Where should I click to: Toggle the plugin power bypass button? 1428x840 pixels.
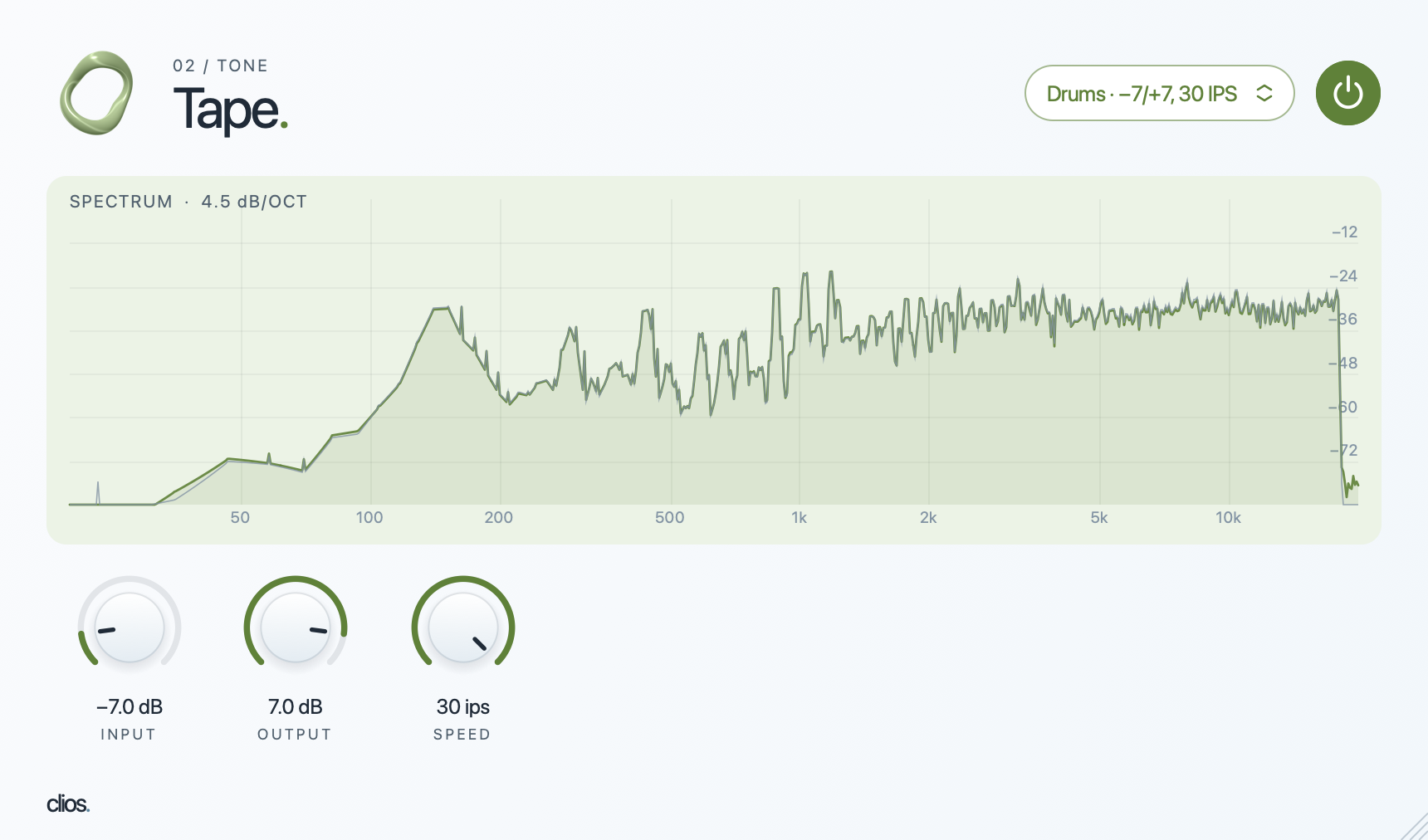tap(1347, 93)
